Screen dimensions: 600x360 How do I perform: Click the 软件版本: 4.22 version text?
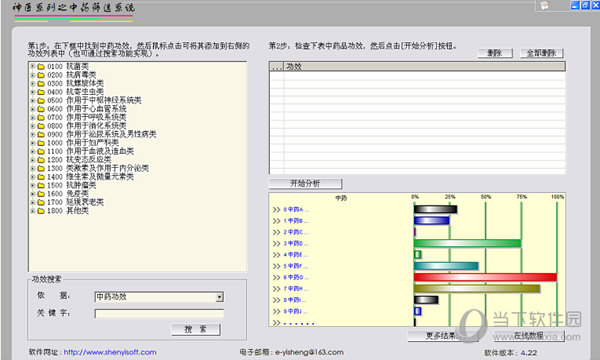510,353
